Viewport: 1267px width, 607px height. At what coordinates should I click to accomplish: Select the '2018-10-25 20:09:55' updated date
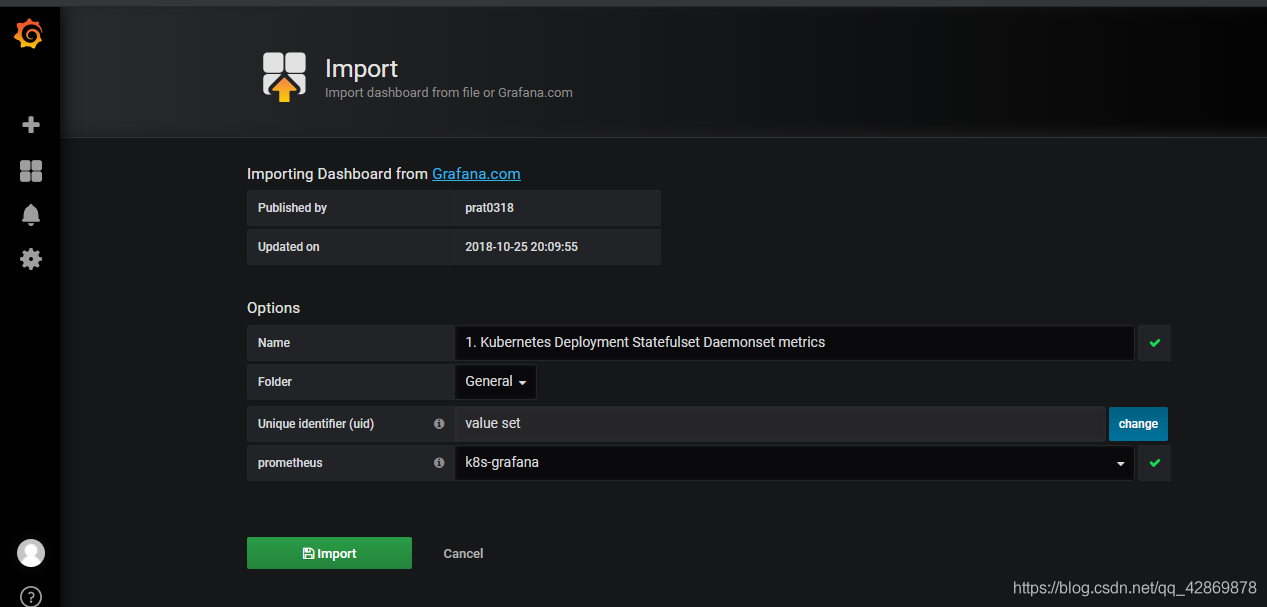click(522, 247)
